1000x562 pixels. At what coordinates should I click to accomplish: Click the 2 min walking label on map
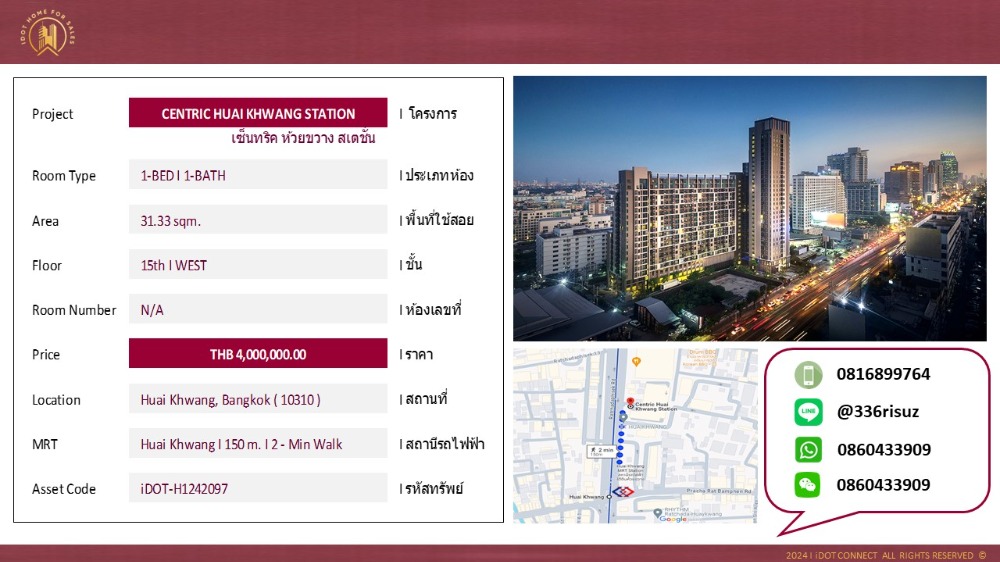601,451
